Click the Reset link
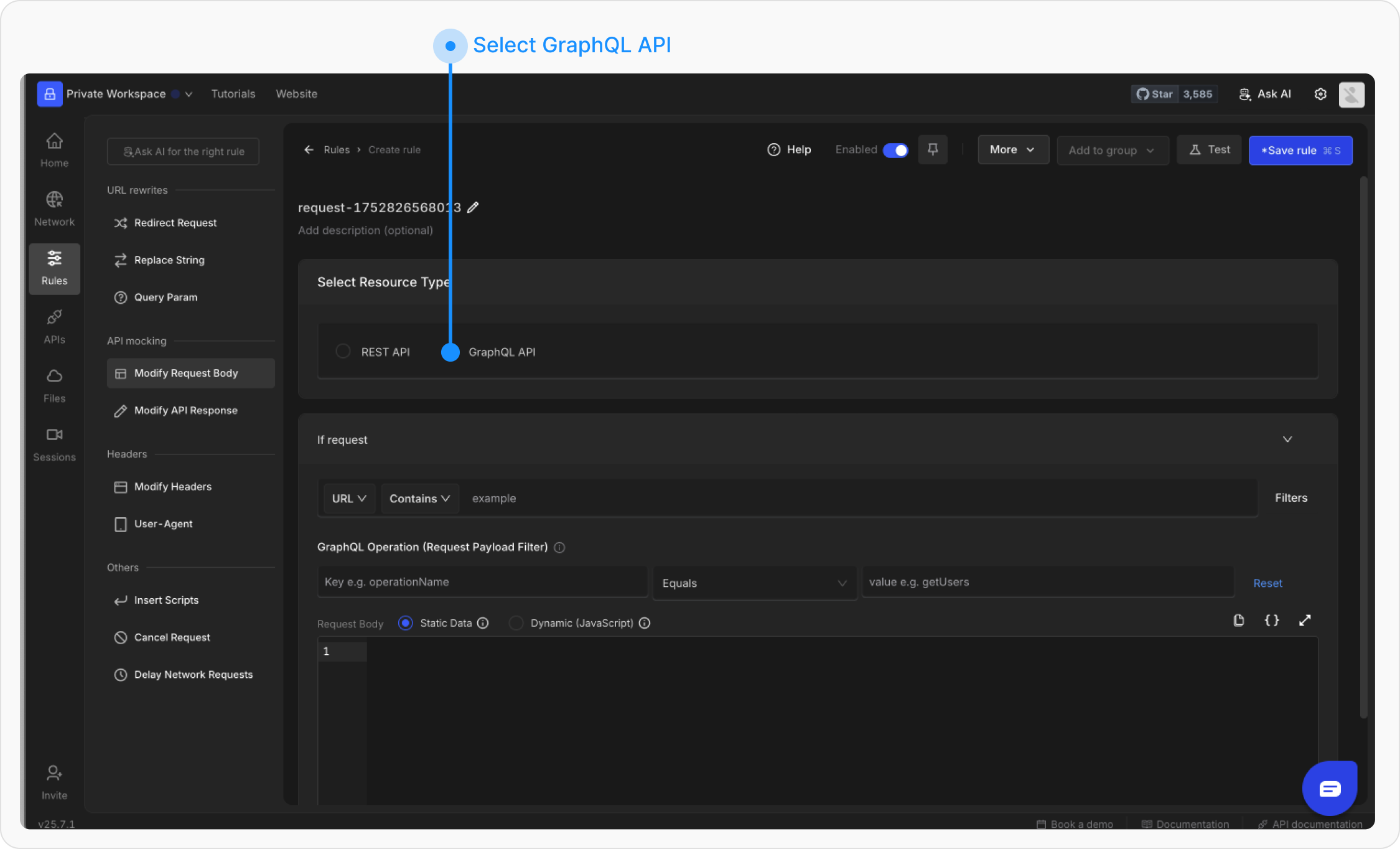This screenshot has width=1400, height=849. pos(1267,583)
